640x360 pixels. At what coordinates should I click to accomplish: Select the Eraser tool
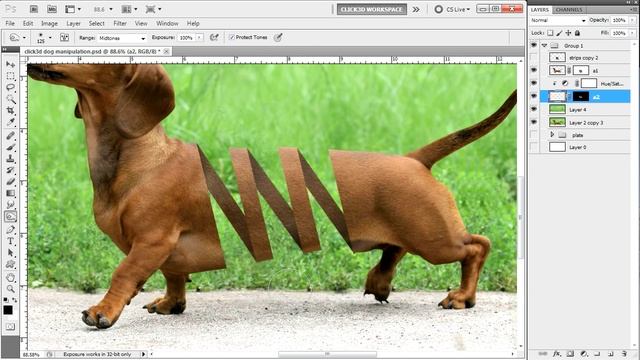coord(11,182)
